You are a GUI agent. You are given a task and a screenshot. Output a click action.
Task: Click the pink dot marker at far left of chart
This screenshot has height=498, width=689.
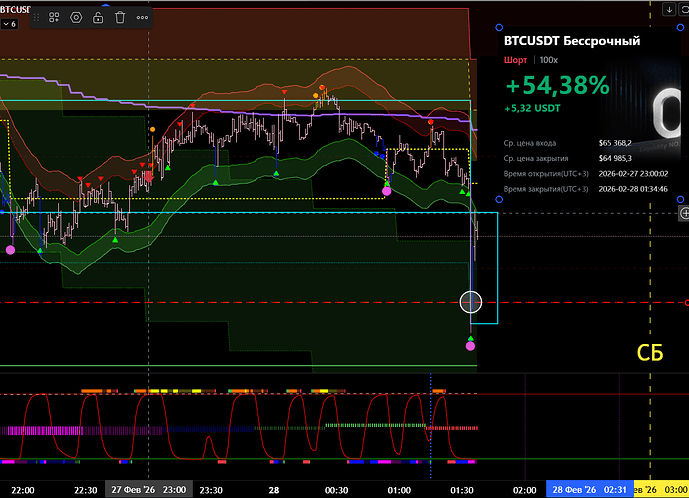tap(11, 249)
